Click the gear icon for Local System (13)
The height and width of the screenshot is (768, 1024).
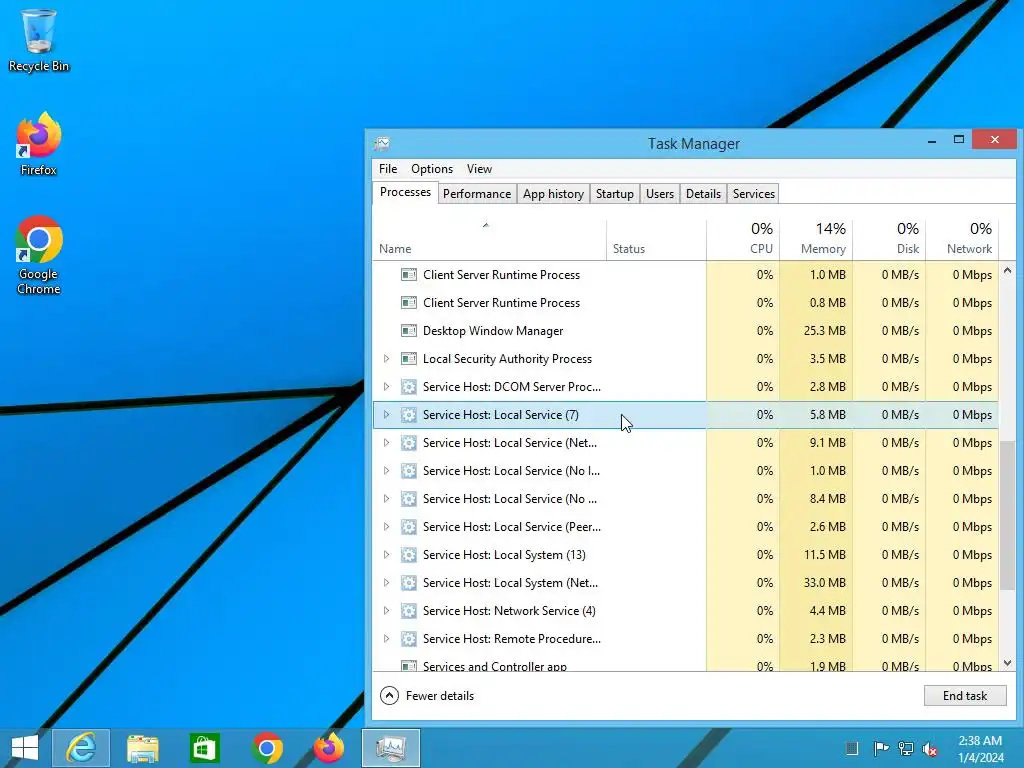[x=409, y=555]
